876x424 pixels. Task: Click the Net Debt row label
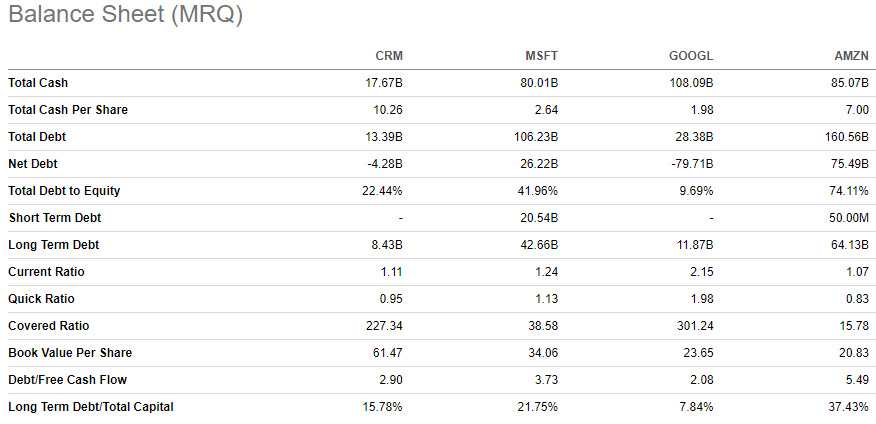click(32, 164)
